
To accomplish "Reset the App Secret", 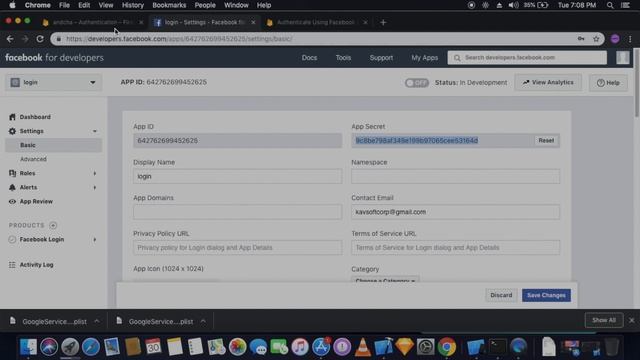I will 546,140.
